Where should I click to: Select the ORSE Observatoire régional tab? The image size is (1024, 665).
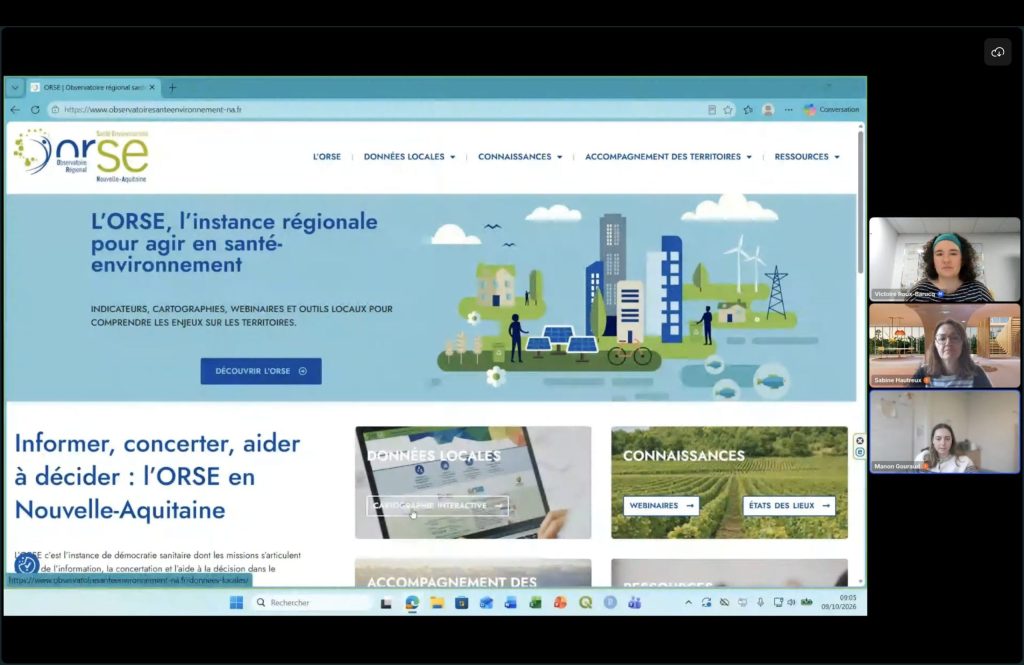tap(92, 88)
